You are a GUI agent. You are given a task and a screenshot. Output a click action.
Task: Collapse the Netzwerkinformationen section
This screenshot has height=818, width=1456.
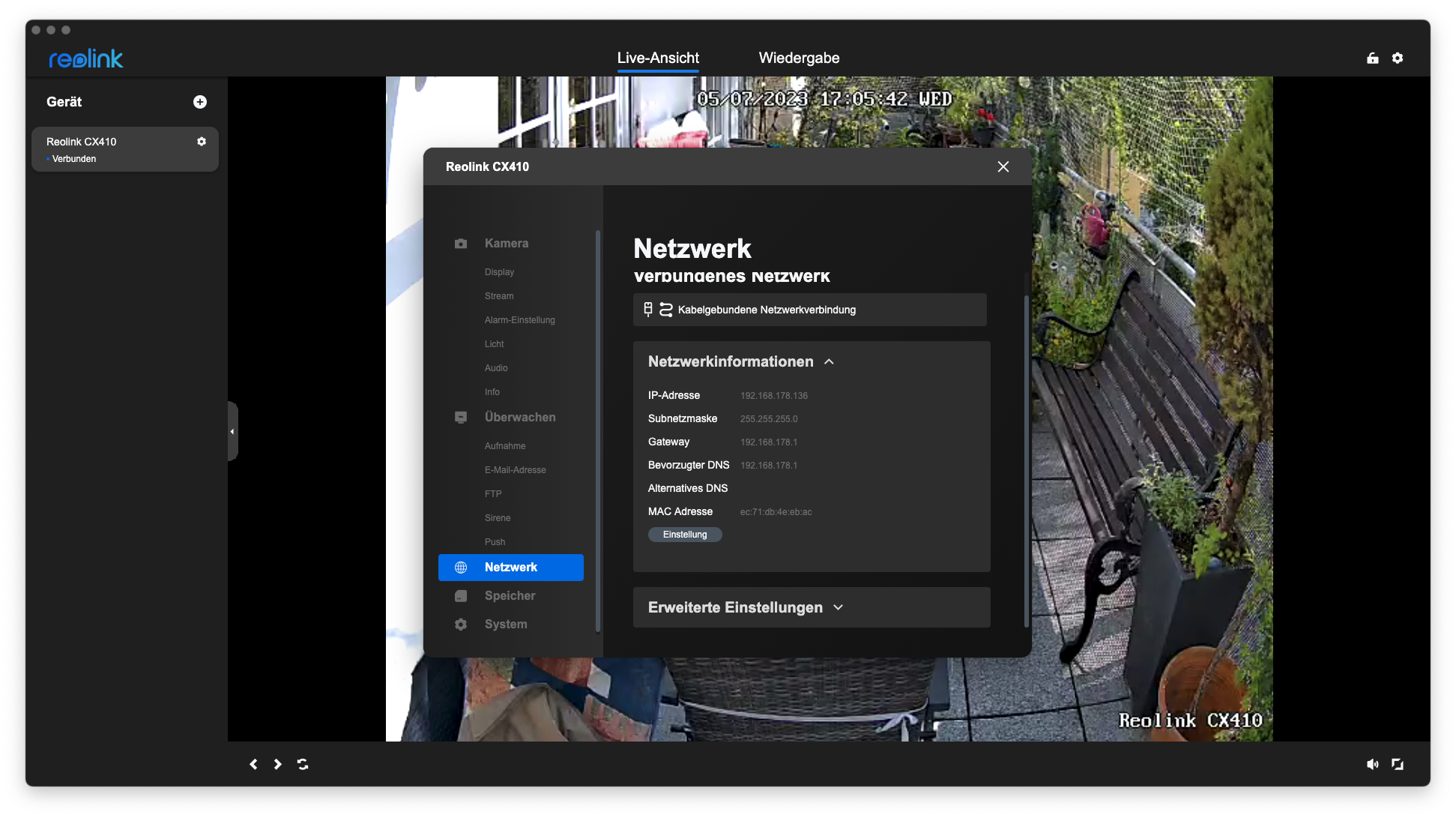tap(829, 362)
